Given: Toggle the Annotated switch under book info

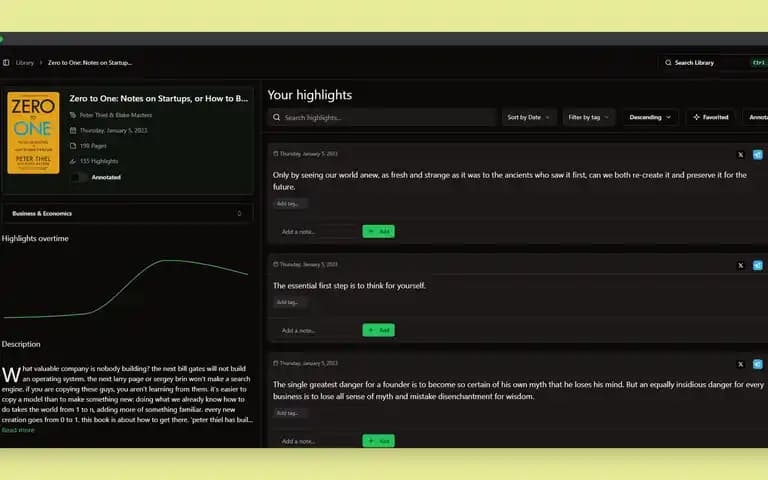Looking at the screenshot, I should pos(79,177).
